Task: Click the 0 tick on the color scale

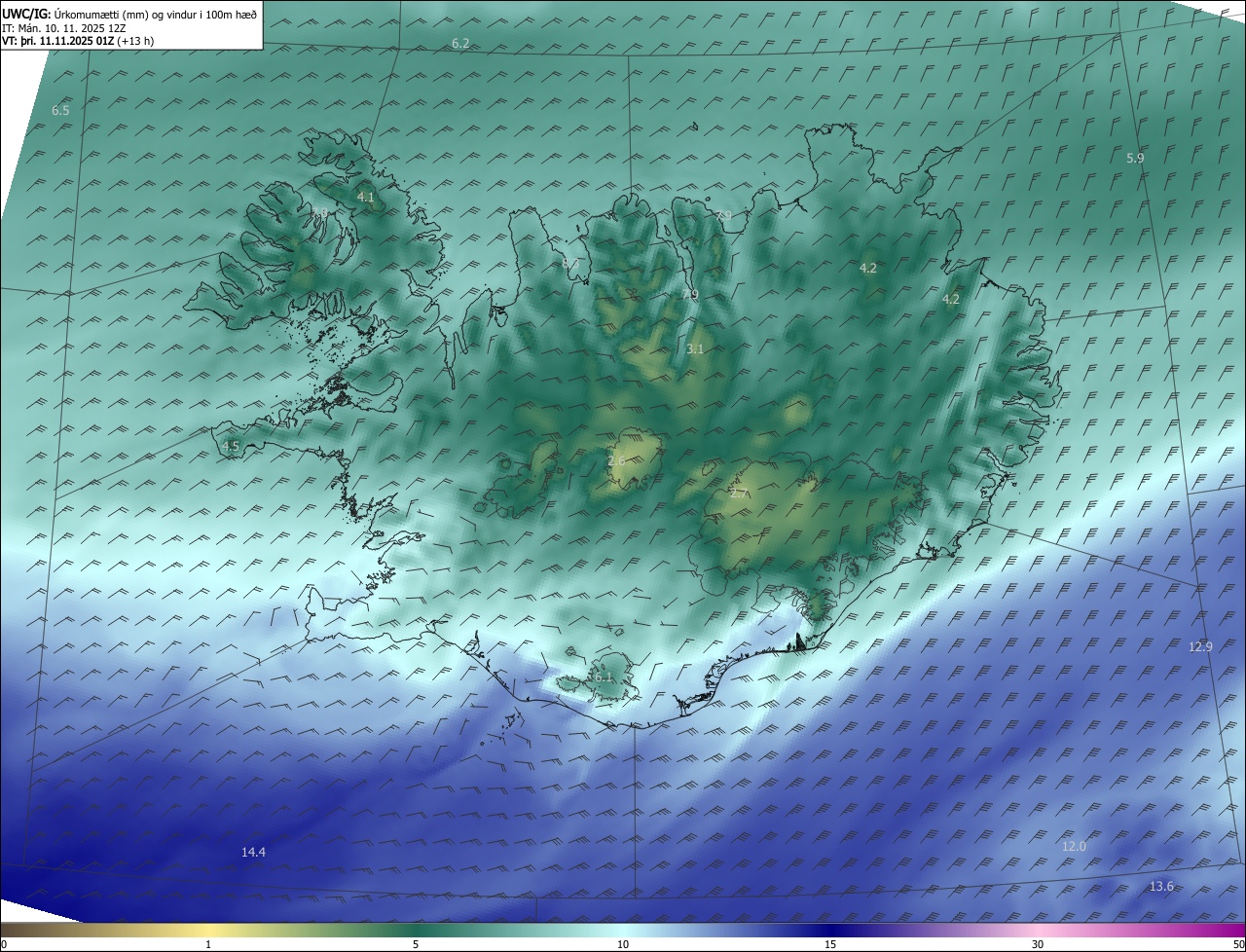Action: pyautogui.click(x=4, y=945)
